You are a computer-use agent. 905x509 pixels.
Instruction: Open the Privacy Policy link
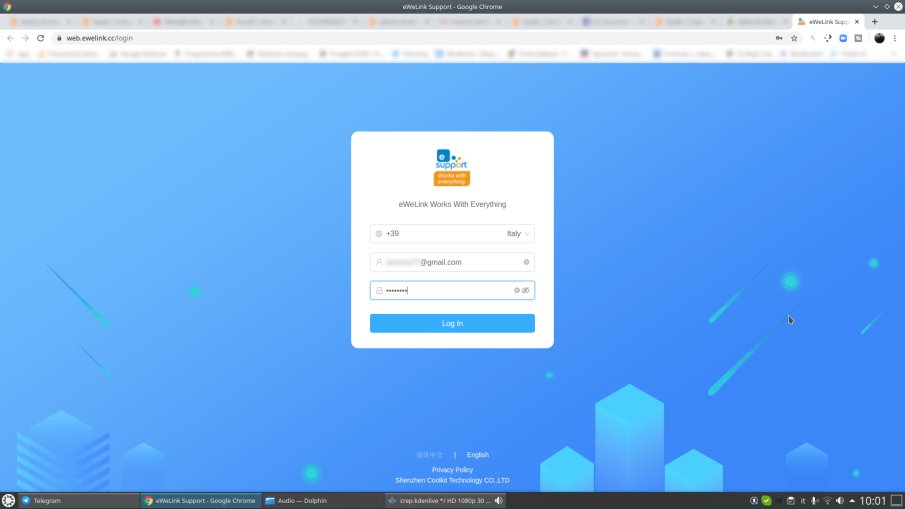tap(452, 470)
